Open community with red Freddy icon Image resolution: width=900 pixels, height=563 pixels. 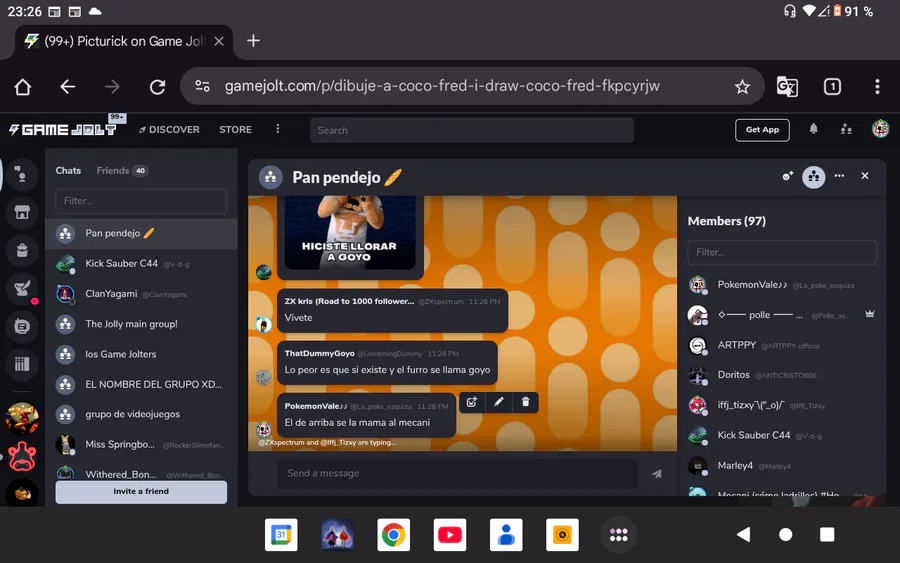point(22,457)
